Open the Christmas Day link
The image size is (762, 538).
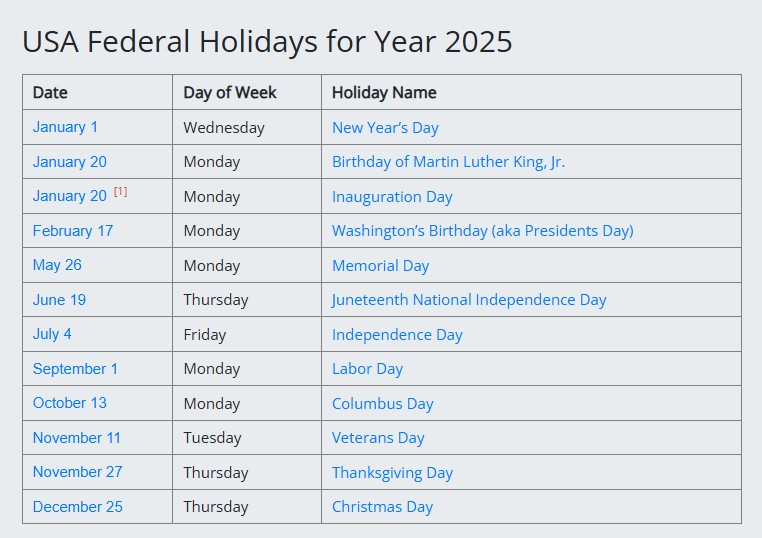(382, 507)
